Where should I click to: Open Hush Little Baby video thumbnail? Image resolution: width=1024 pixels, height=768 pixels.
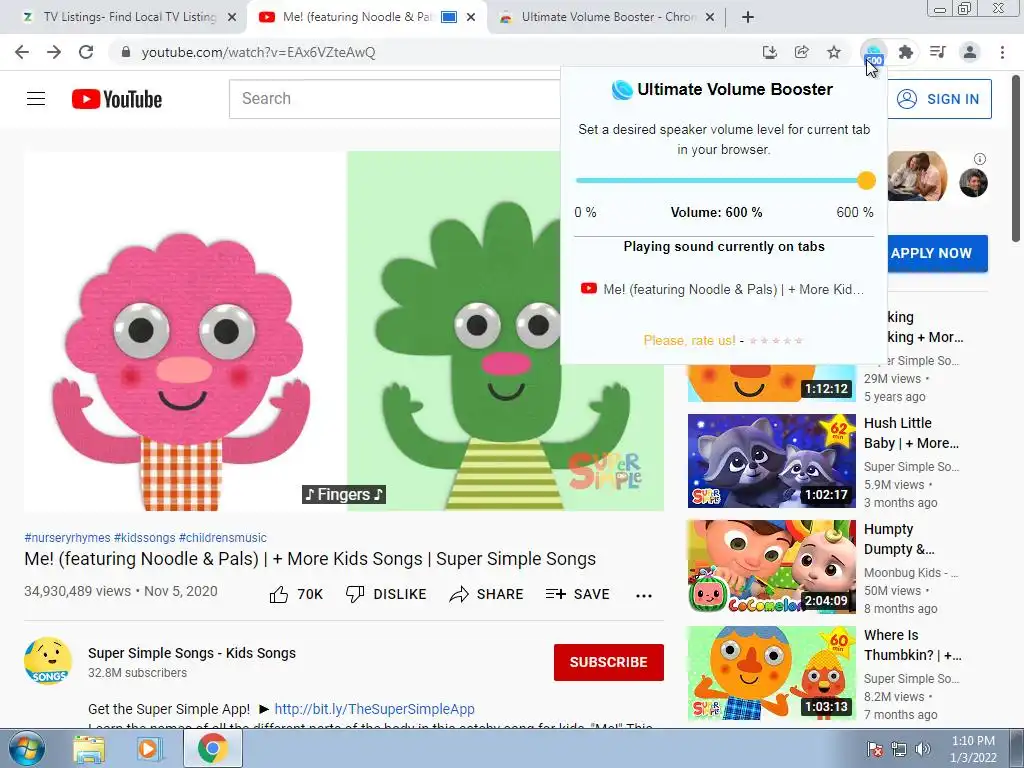[771, 461]
